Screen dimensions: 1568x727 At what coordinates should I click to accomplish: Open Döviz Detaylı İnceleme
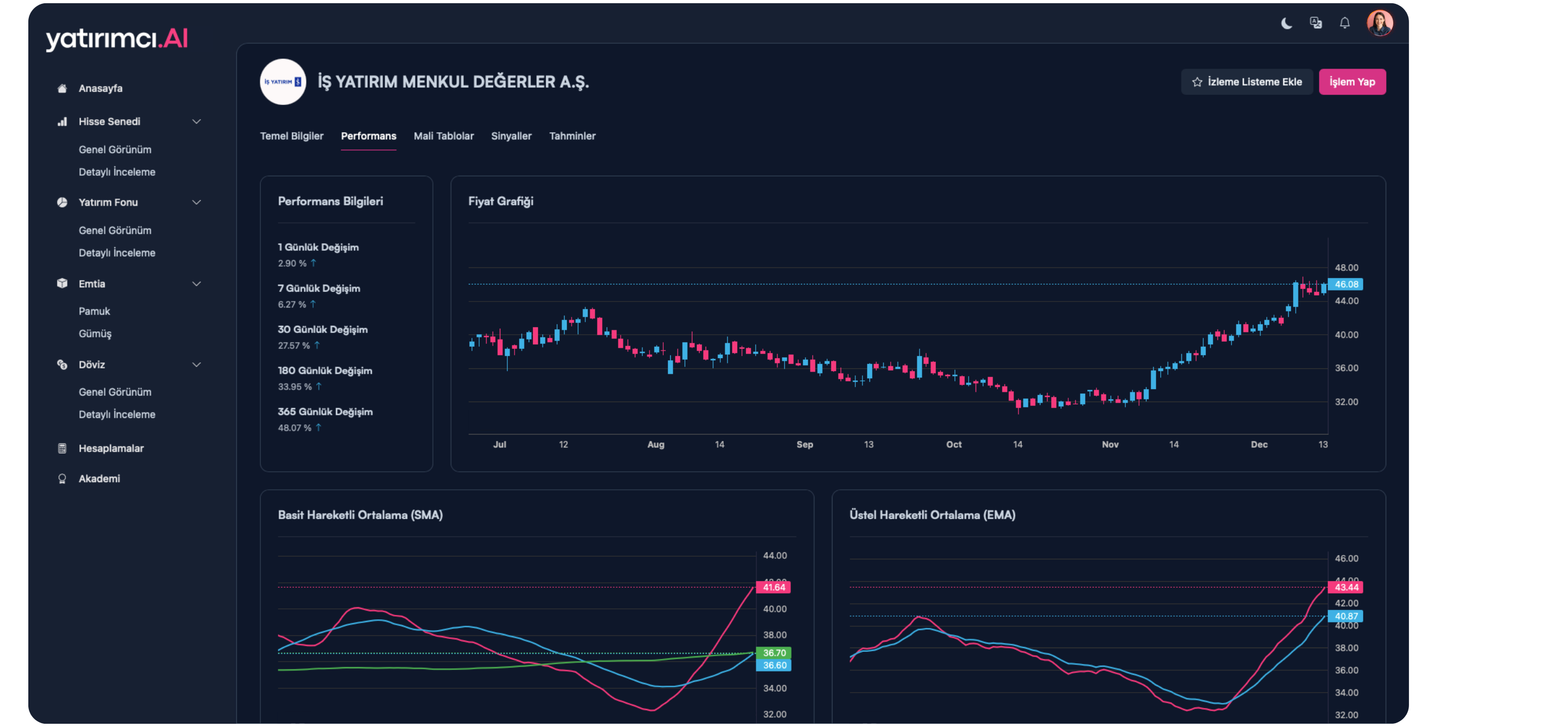coord(117,415)
